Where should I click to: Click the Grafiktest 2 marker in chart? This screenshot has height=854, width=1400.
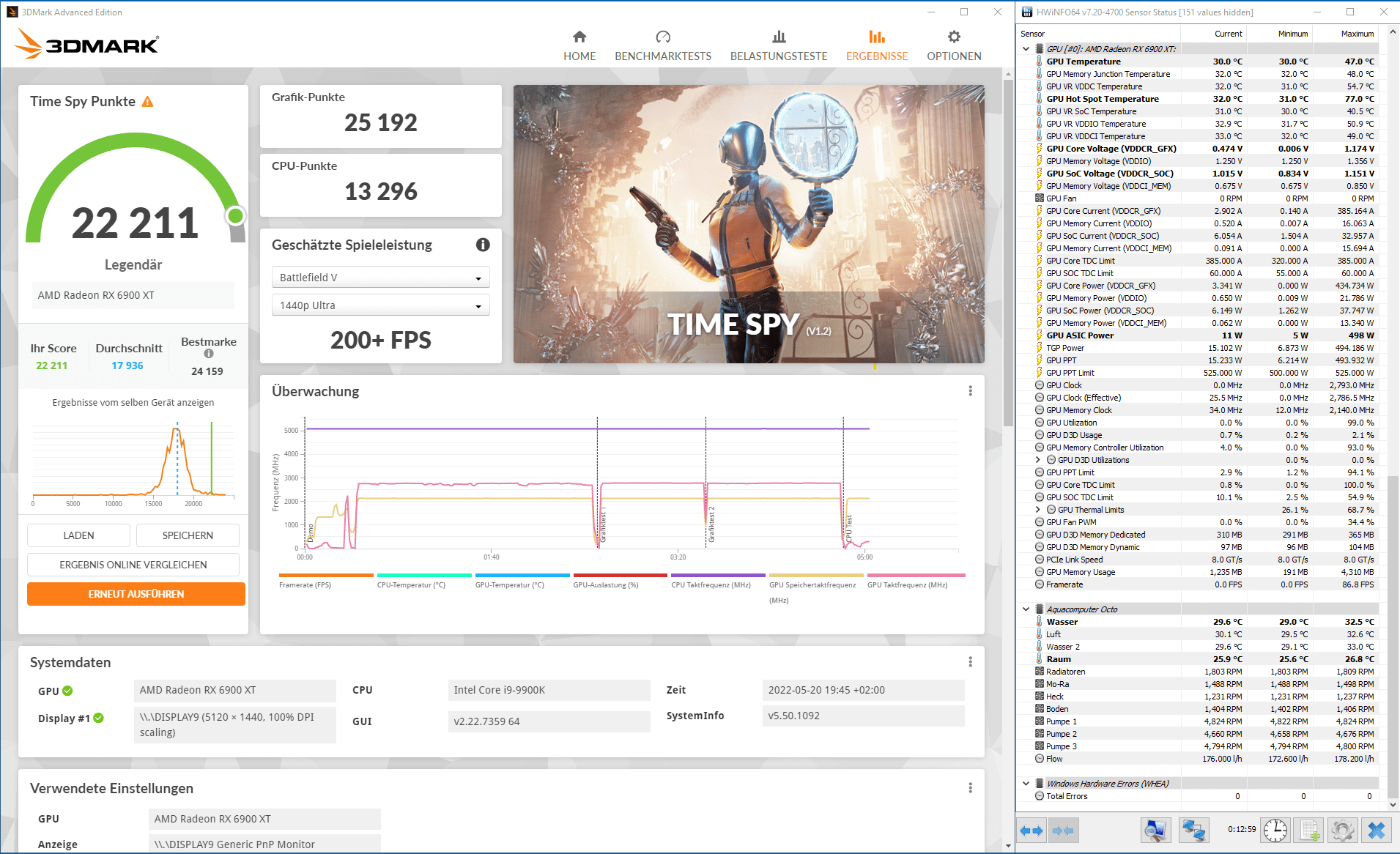(x=711, y=524)
